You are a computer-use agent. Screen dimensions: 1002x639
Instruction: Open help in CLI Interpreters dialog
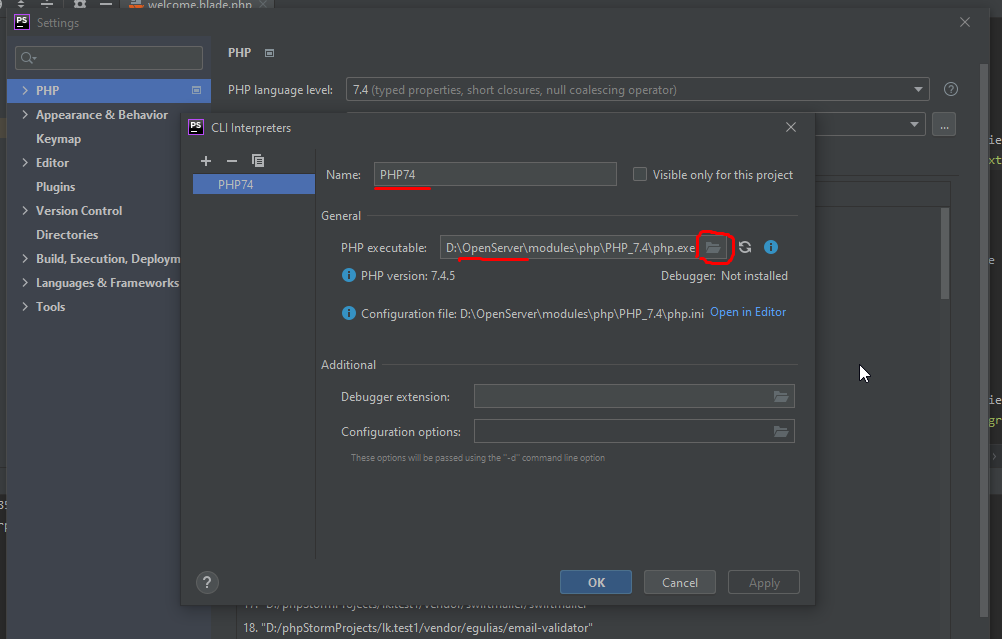pos(207,582)
